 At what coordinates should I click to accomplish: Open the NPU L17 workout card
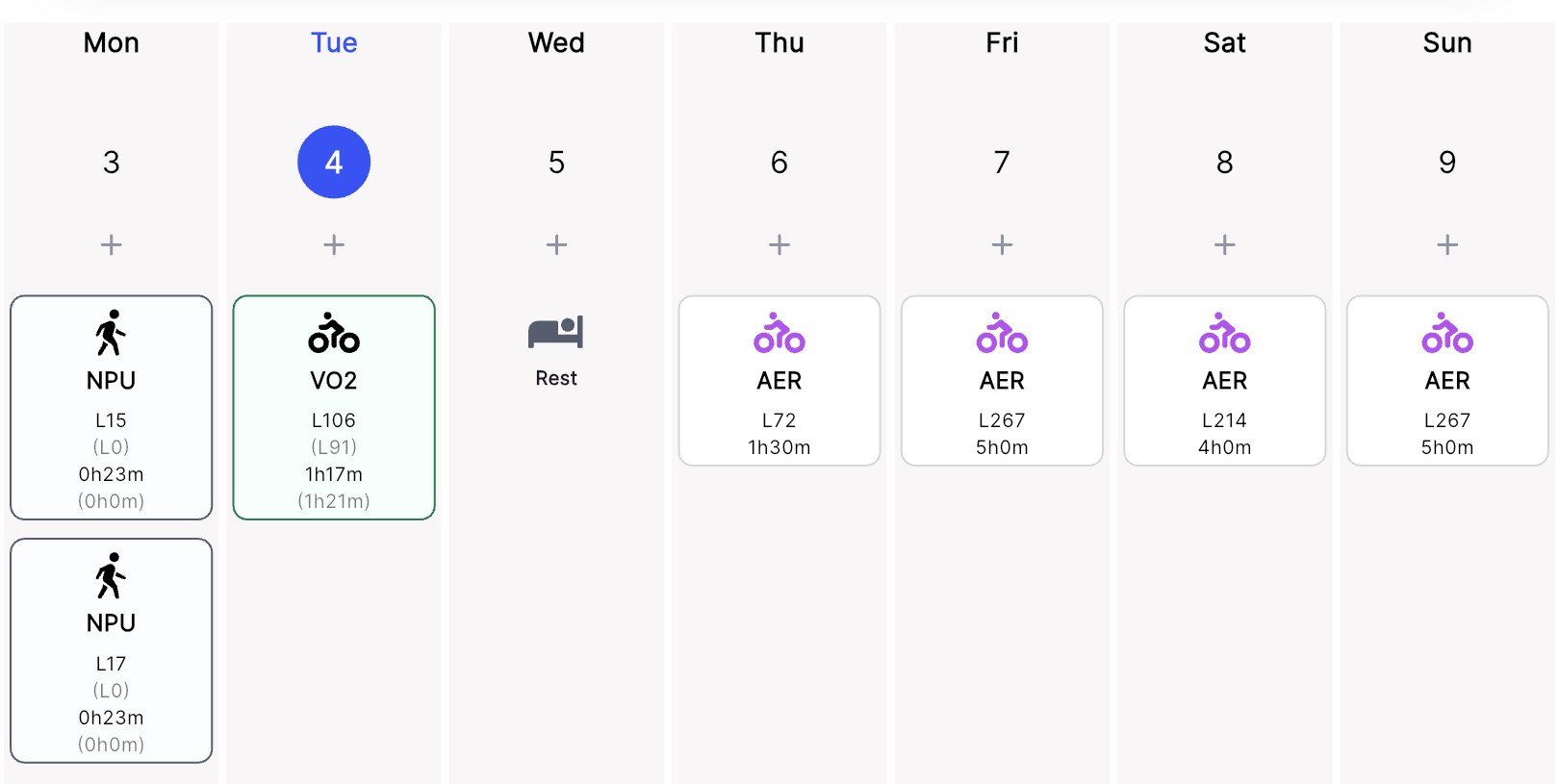tap(112, 650)
